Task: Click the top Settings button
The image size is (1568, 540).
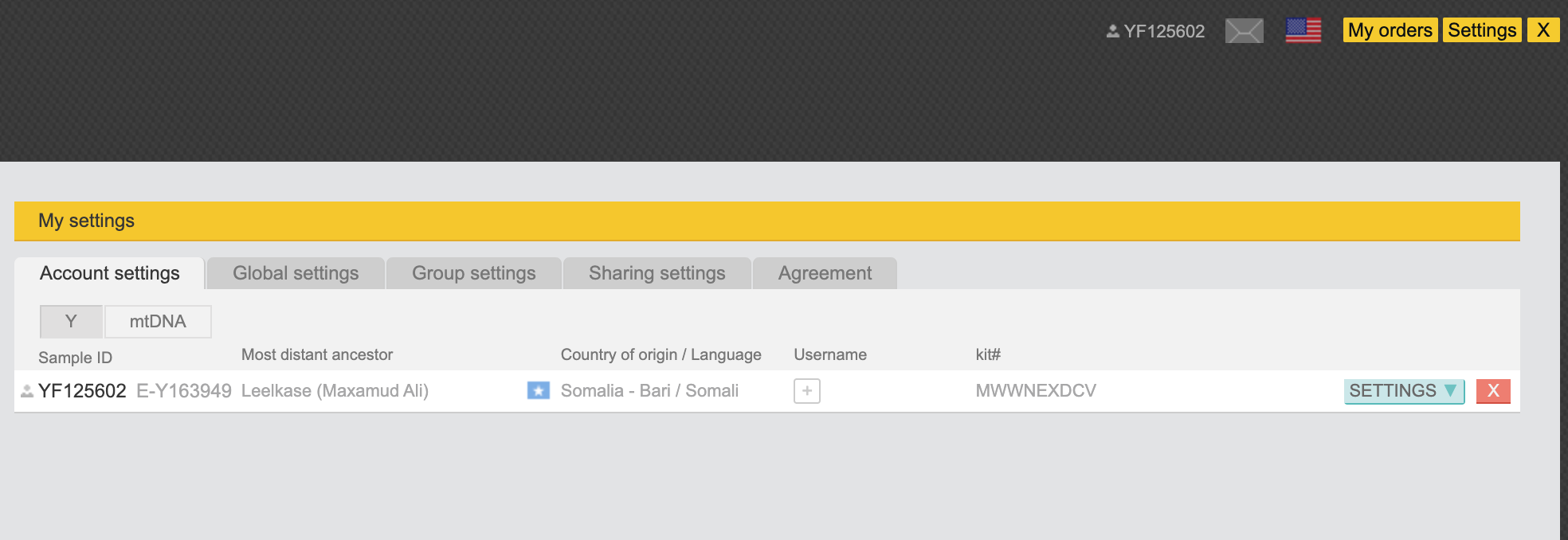Action: 1482,30
